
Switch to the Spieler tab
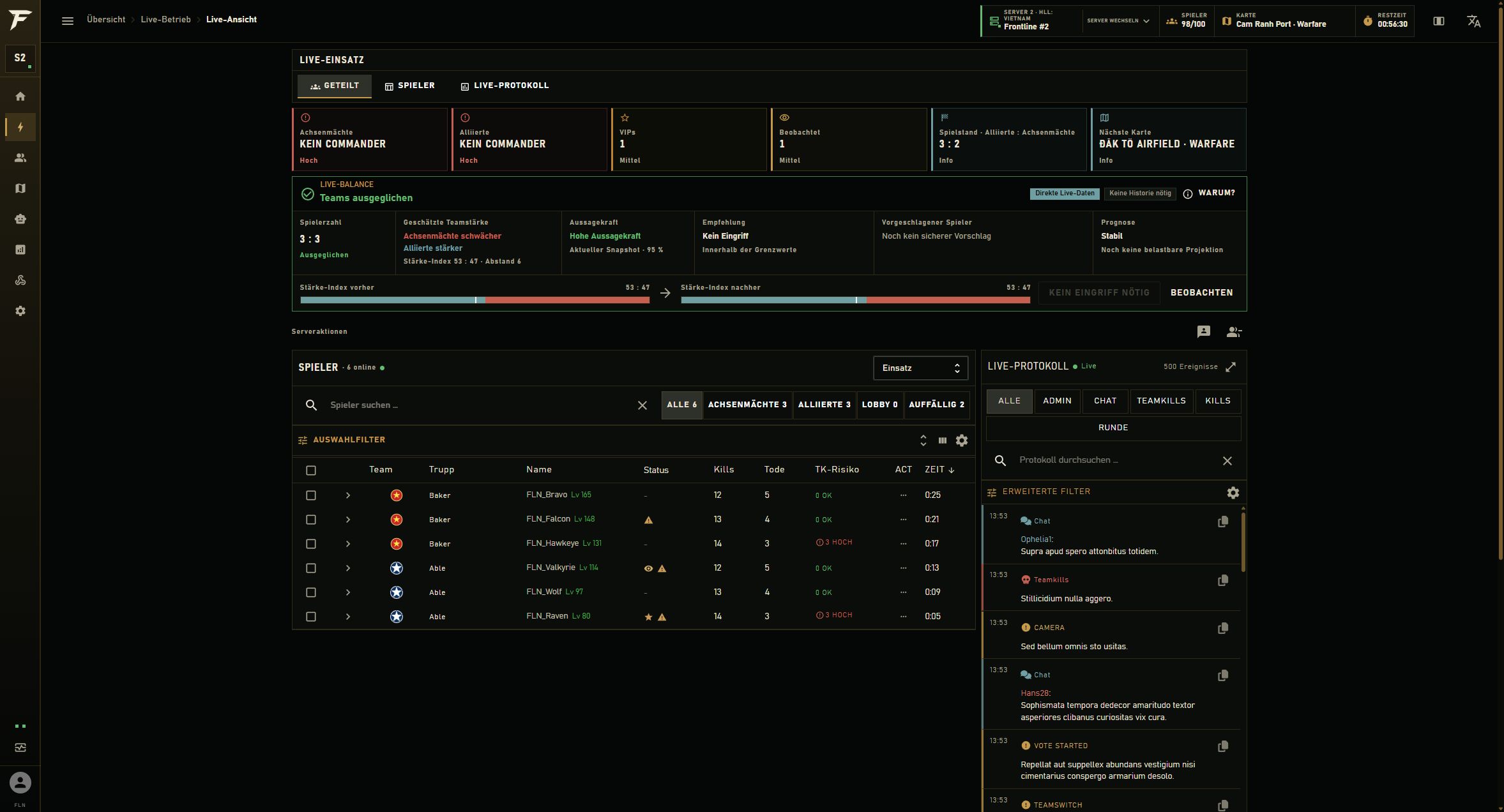(x=409, y=86)
